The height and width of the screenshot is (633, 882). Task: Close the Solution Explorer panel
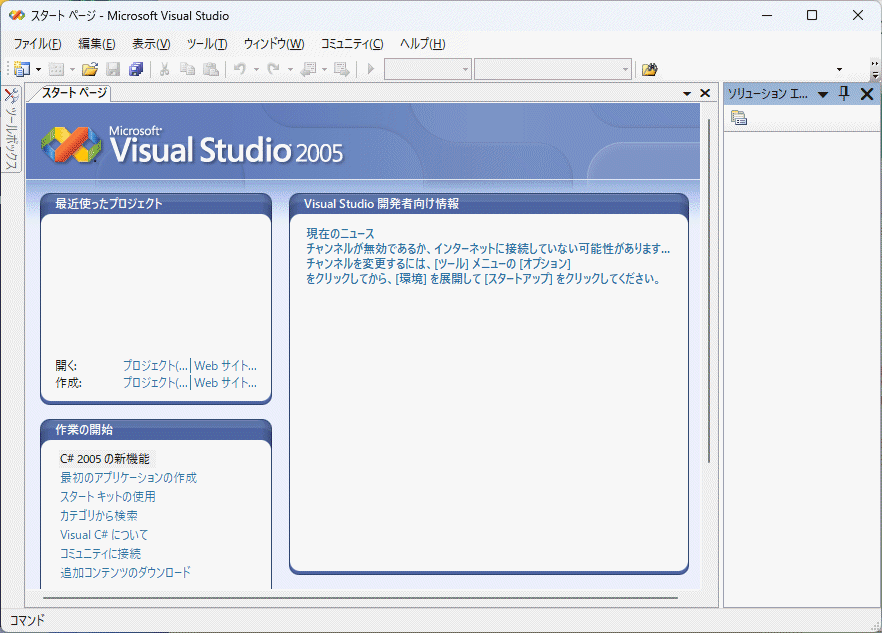[x=867, y=94]
